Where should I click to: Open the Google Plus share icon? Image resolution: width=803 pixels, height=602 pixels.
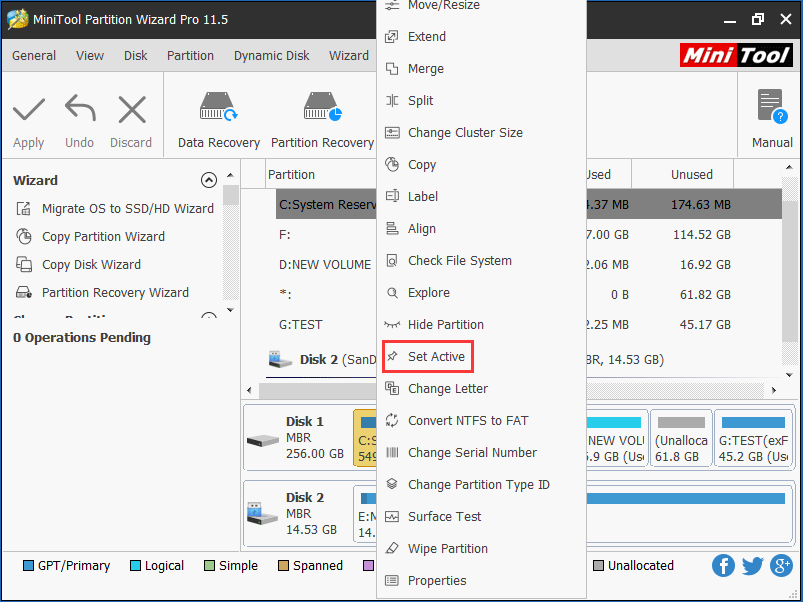click(x=781, y=566)
